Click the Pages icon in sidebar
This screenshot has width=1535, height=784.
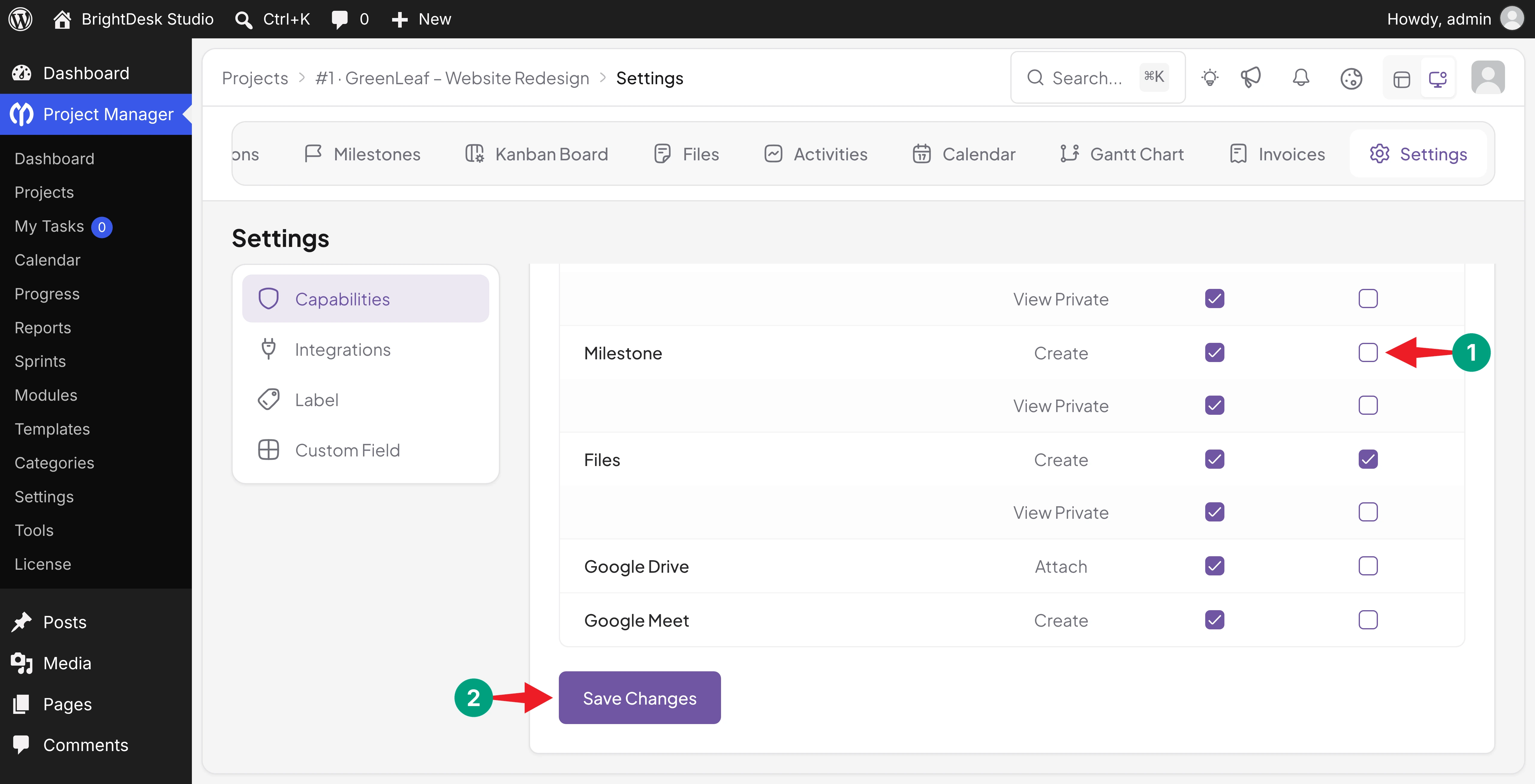tap(22, 704)
